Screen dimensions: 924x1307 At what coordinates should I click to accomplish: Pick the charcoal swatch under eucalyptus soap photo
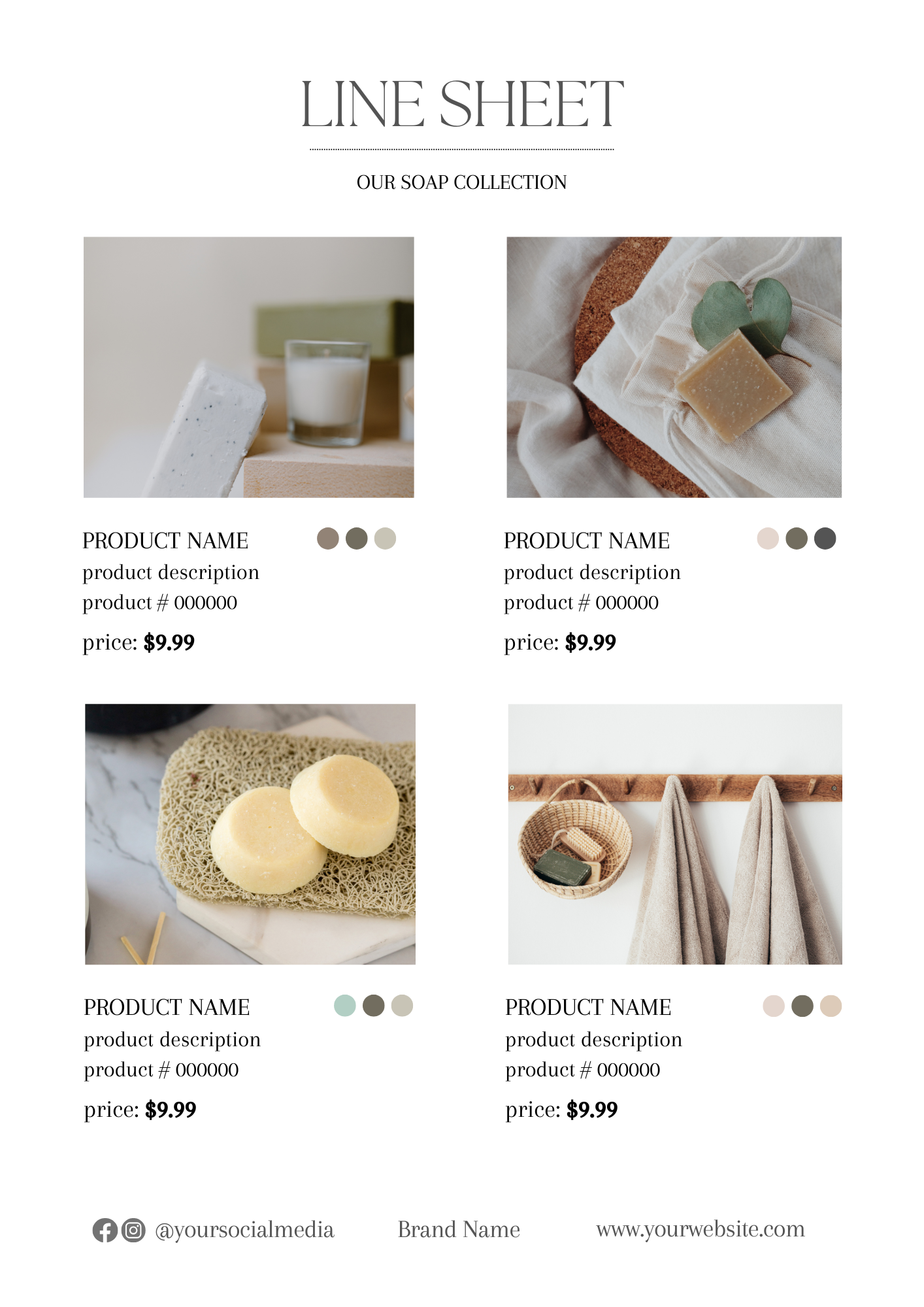[x=825, y=538]
